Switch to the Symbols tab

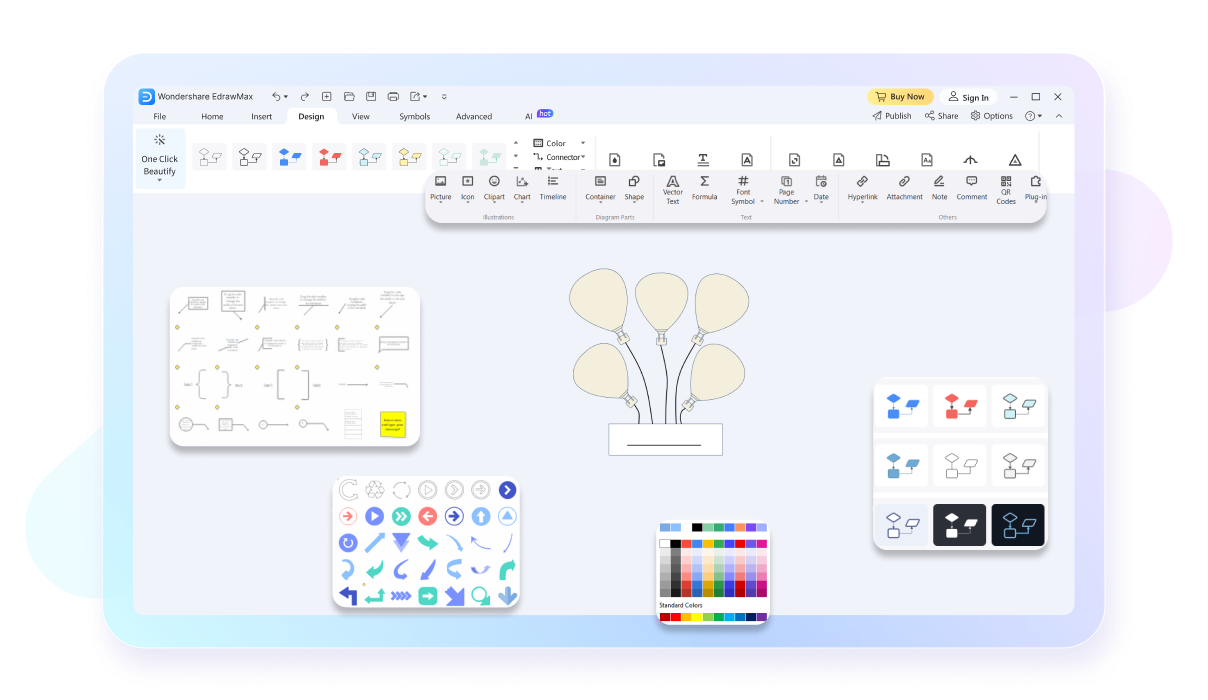(414, 116)
